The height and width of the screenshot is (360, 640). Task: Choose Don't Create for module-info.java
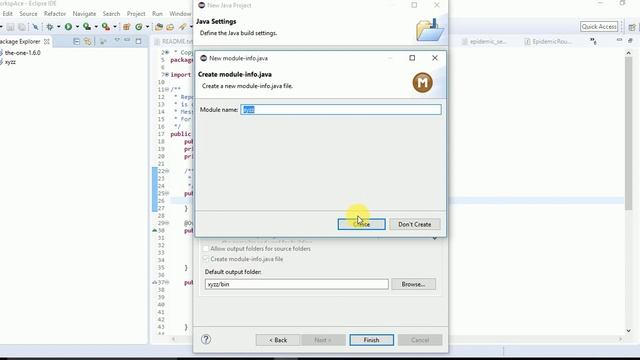point(414,224)
